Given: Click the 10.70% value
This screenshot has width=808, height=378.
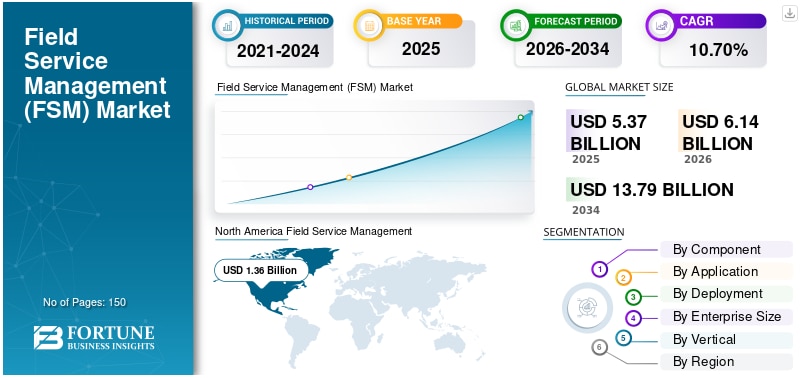Looking at the screenshot, I should tap(718, 50).
